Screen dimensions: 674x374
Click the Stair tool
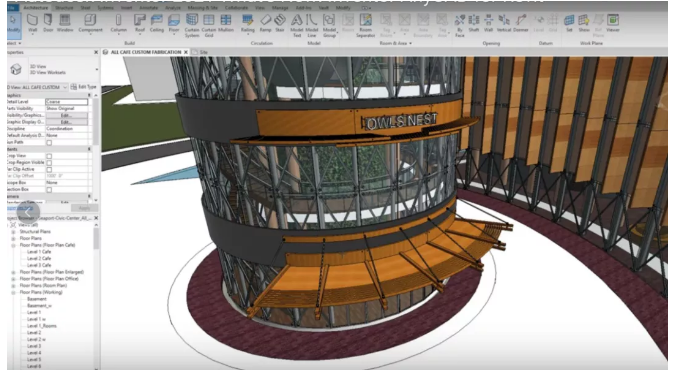point(280,24)
